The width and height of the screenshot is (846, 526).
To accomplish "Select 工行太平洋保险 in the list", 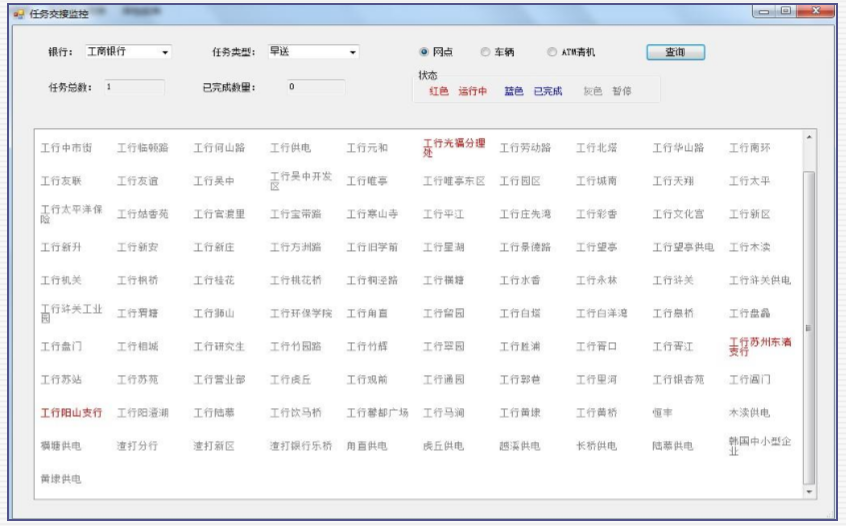I will 71,214.
